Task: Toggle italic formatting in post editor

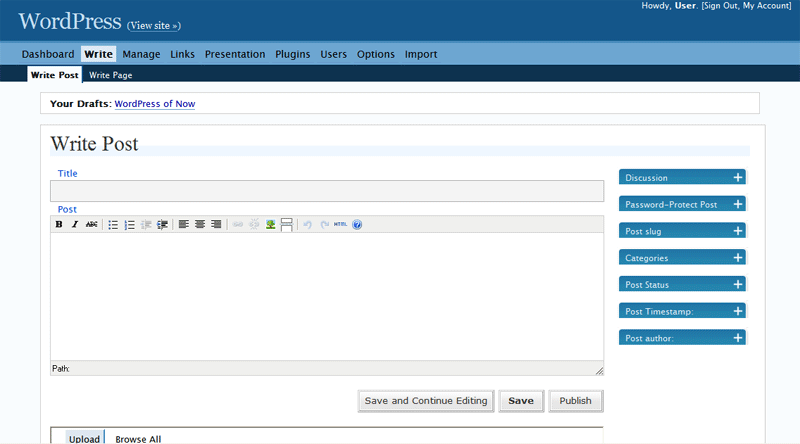Action: (75, 225)
